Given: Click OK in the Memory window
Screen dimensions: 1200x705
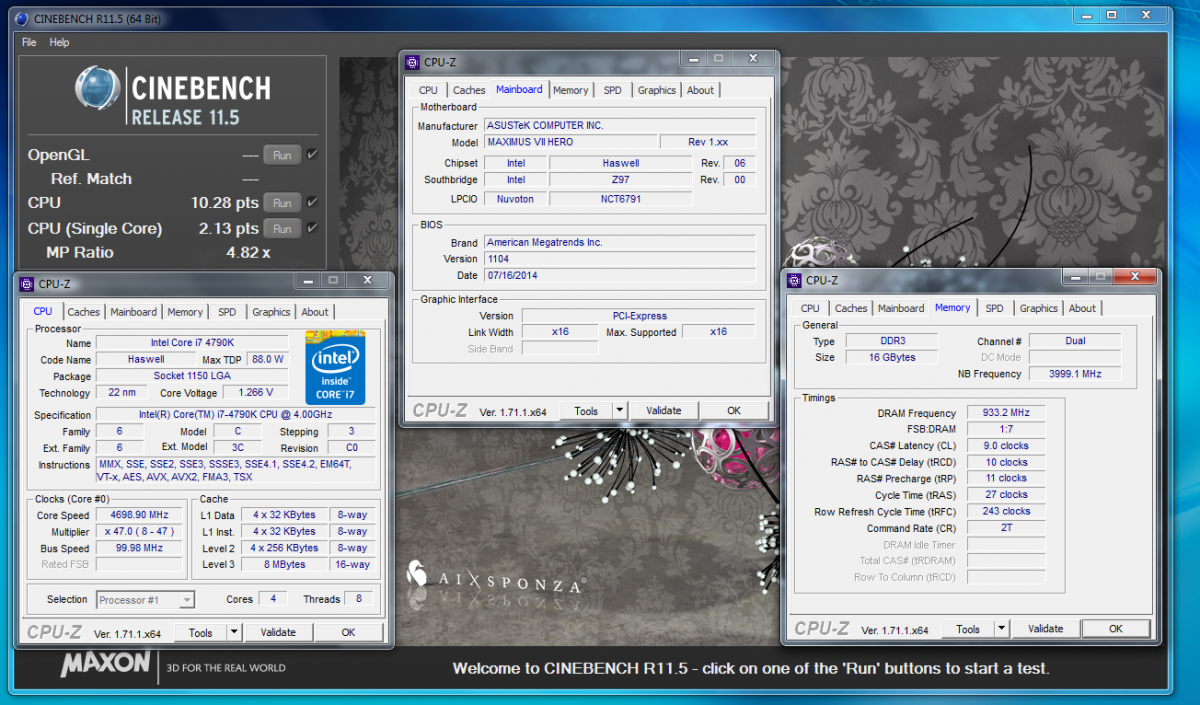Looking at the screenshot, I should coord(1116,629).
